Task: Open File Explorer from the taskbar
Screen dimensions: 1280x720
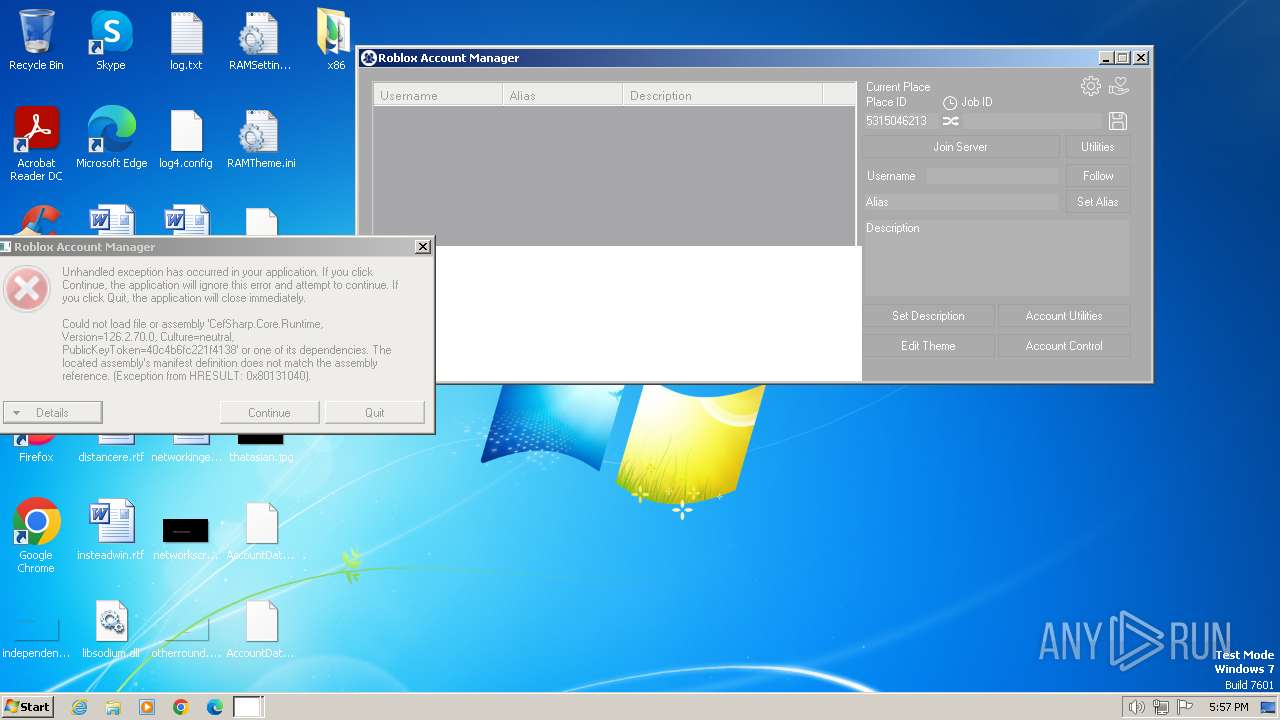Action: 113,707
